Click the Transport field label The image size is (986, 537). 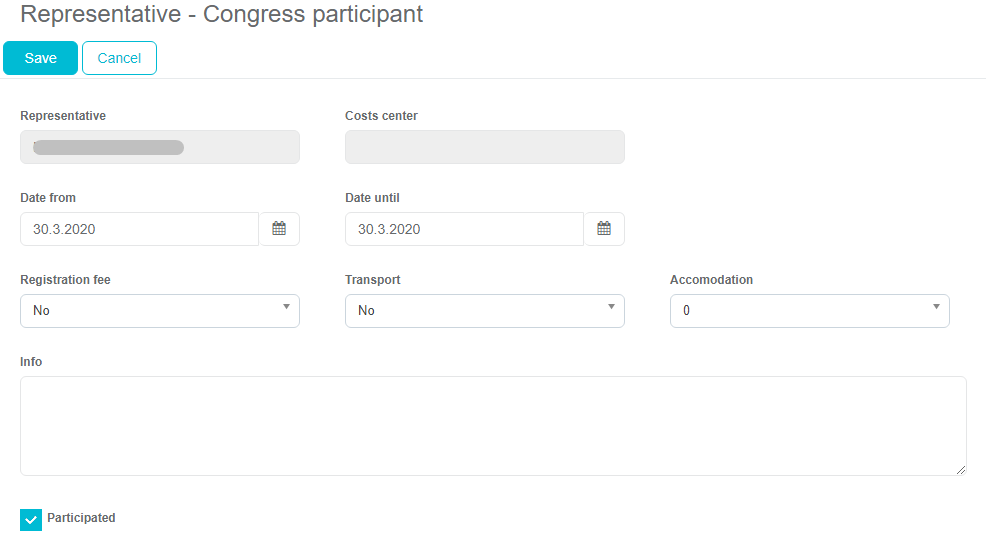(x=373, y=280)
